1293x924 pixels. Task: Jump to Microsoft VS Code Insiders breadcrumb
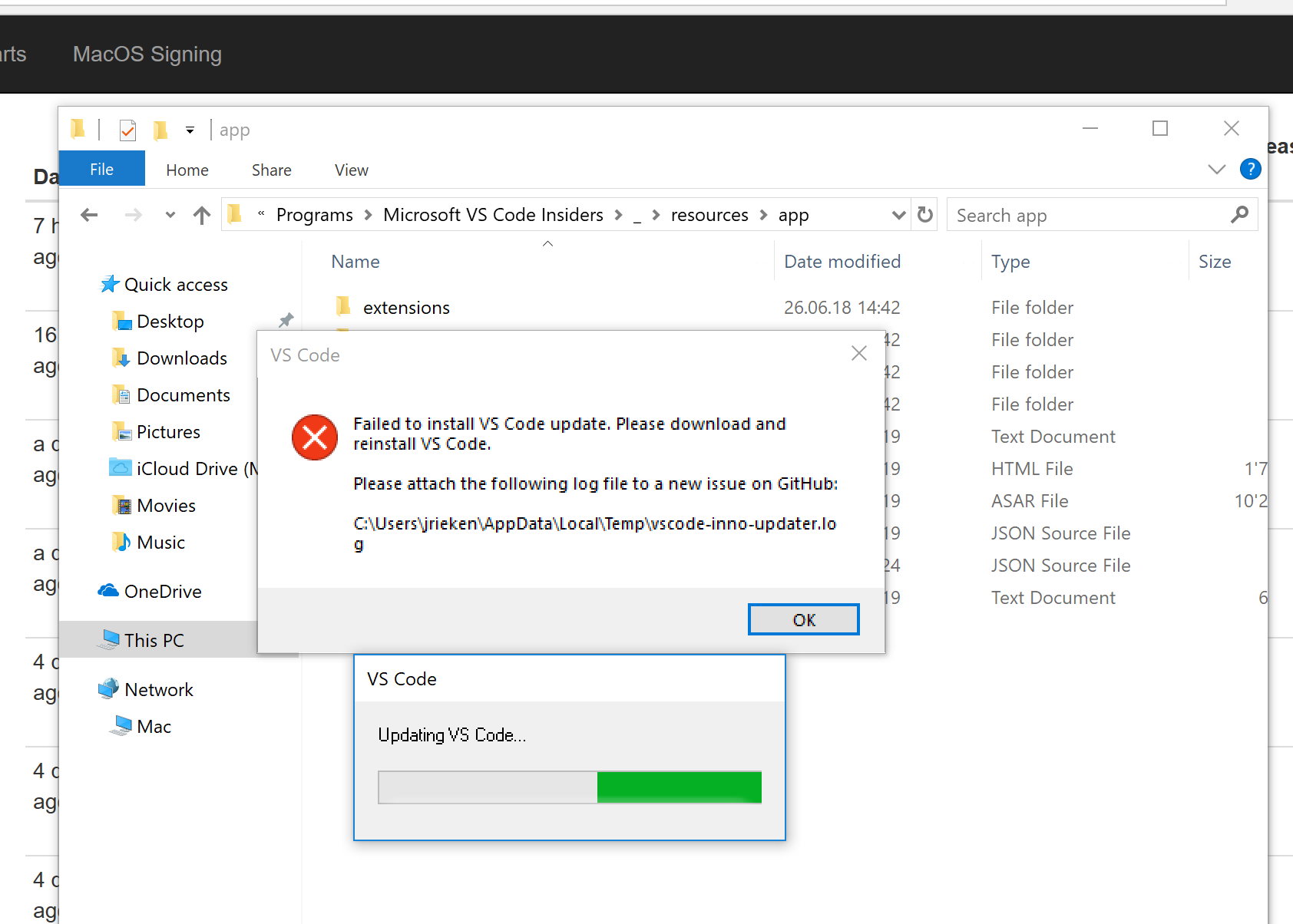point(493,215)
